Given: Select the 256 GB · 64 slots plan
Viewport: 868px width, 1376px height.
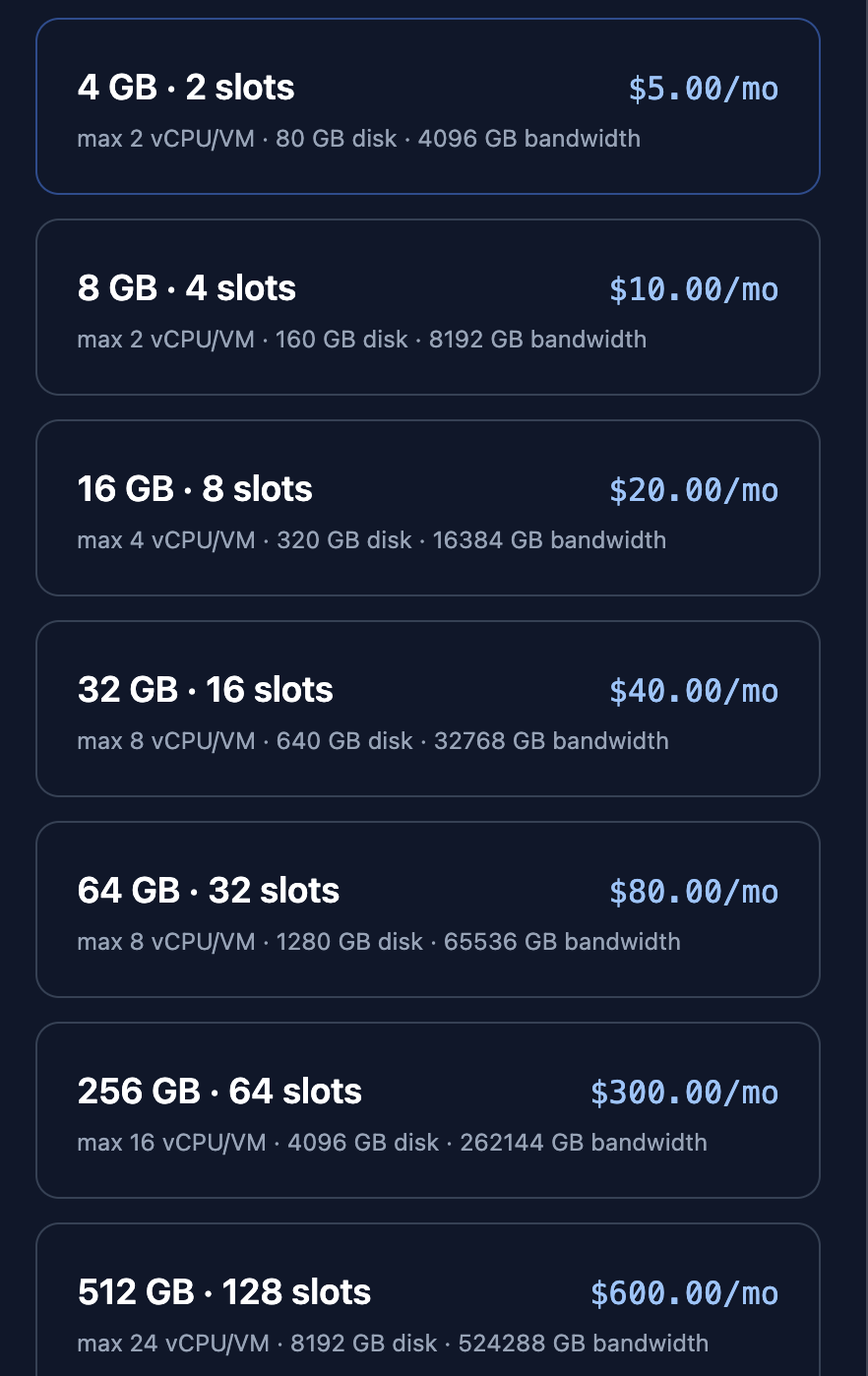Looking at the screenshot, I should (x=428, y=1110).
